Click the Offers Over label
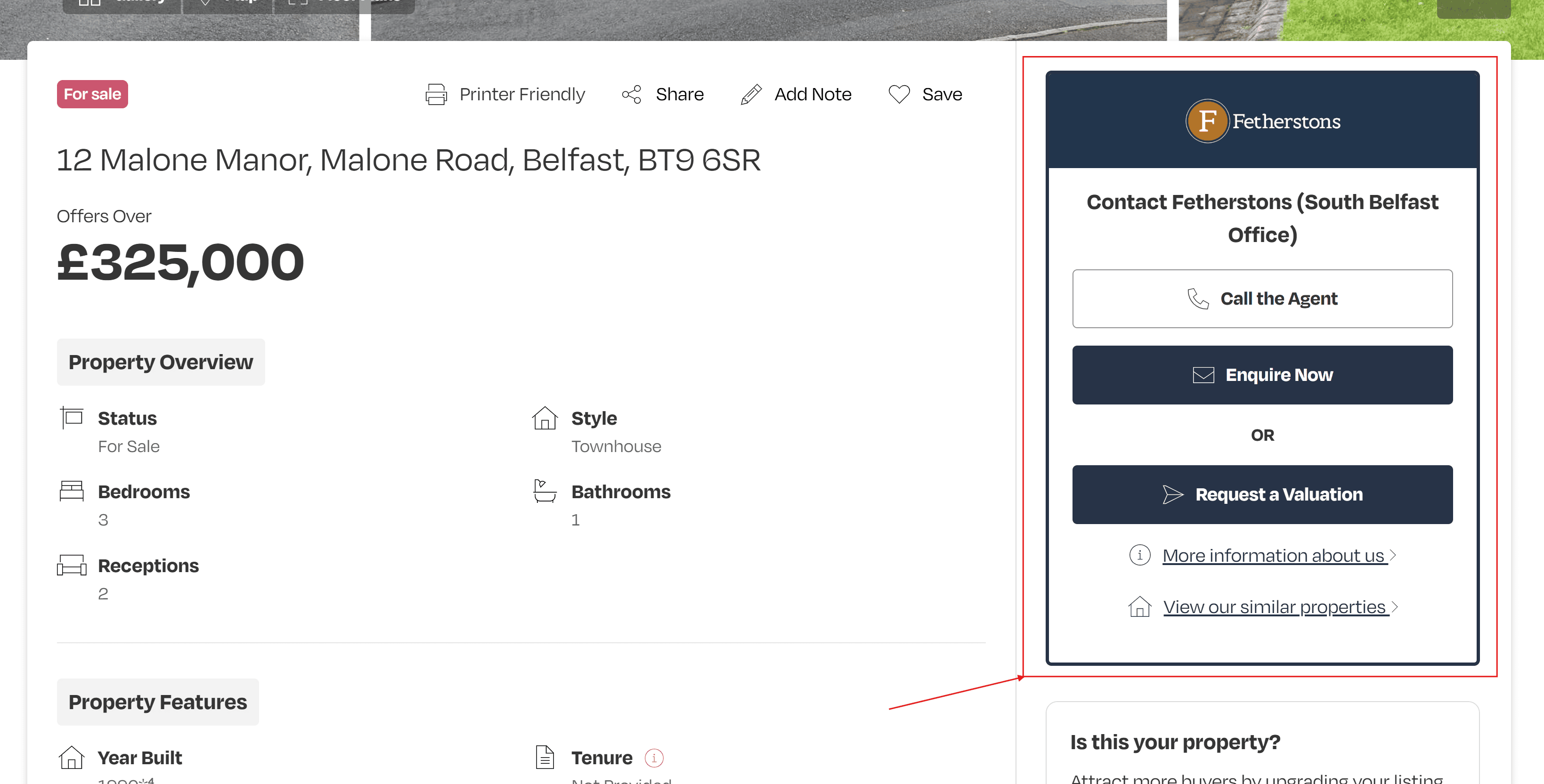The image size is (1544, 784). point(104,217)
